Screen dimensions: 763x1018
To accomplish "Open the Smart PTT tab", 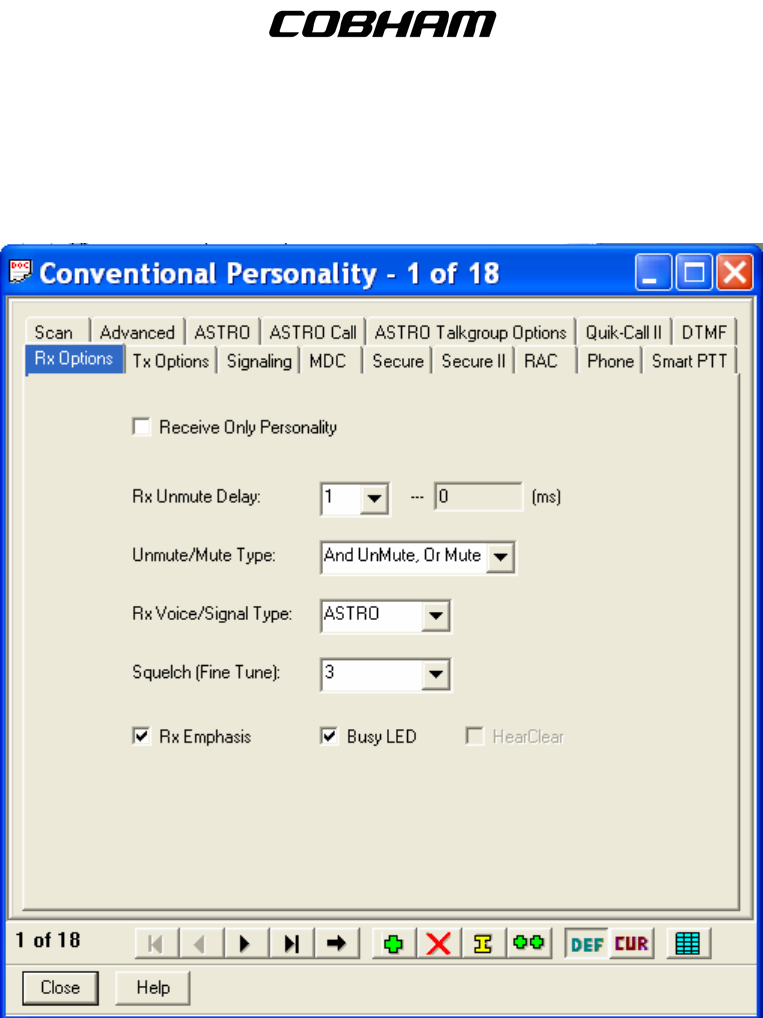I will (x=690, y=361).
